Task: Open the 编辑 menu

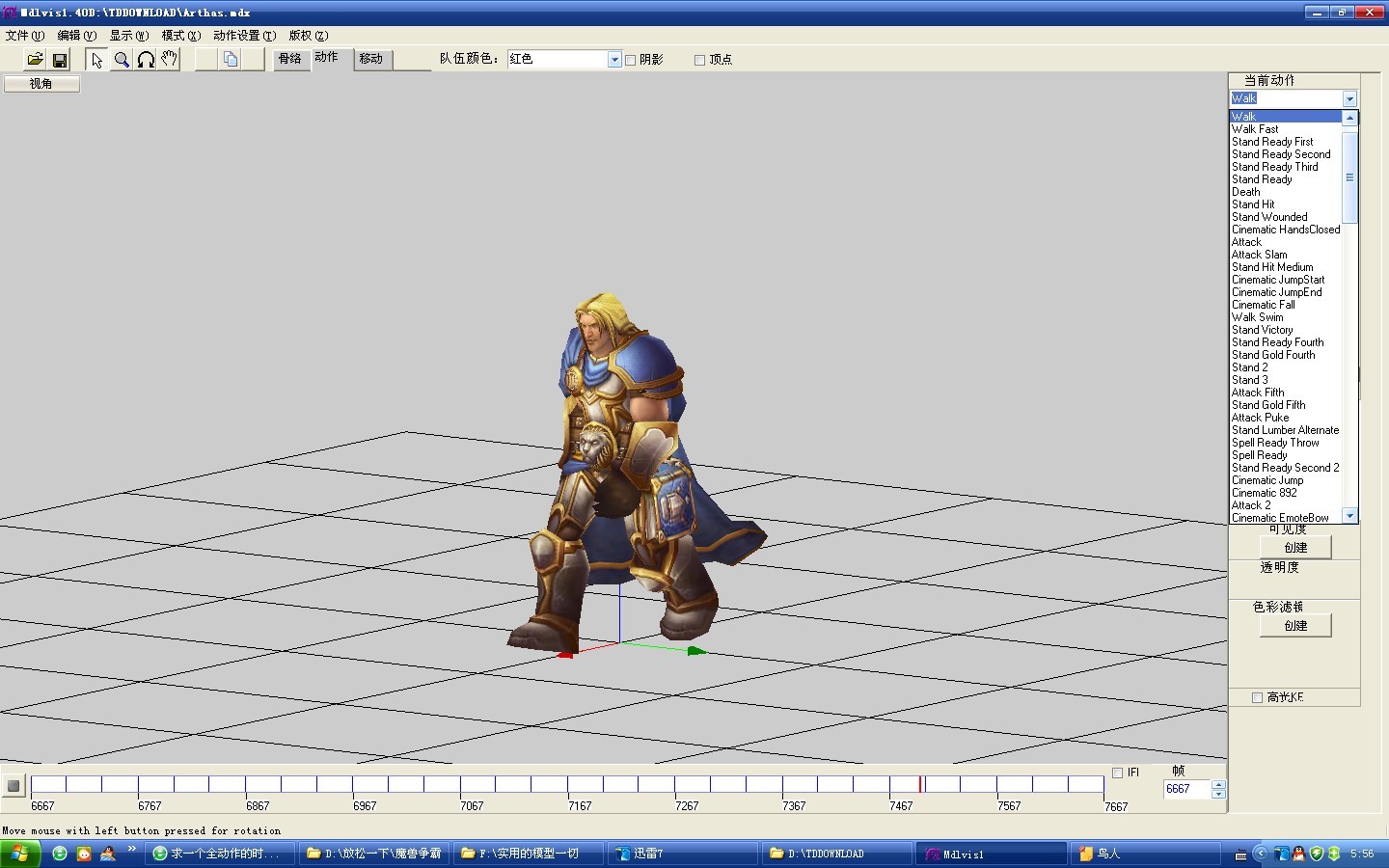Action: click(77, 36)
